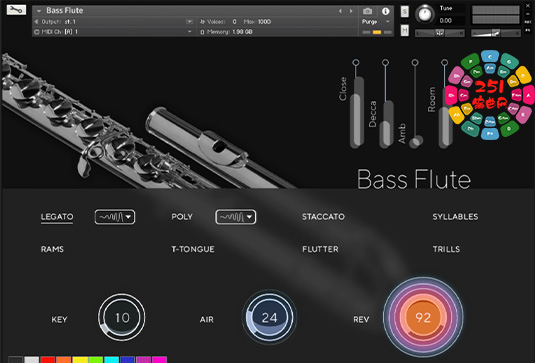Select the LEGATO articulation
Screen dimensions: 535x363
click(x=57, y=217)
